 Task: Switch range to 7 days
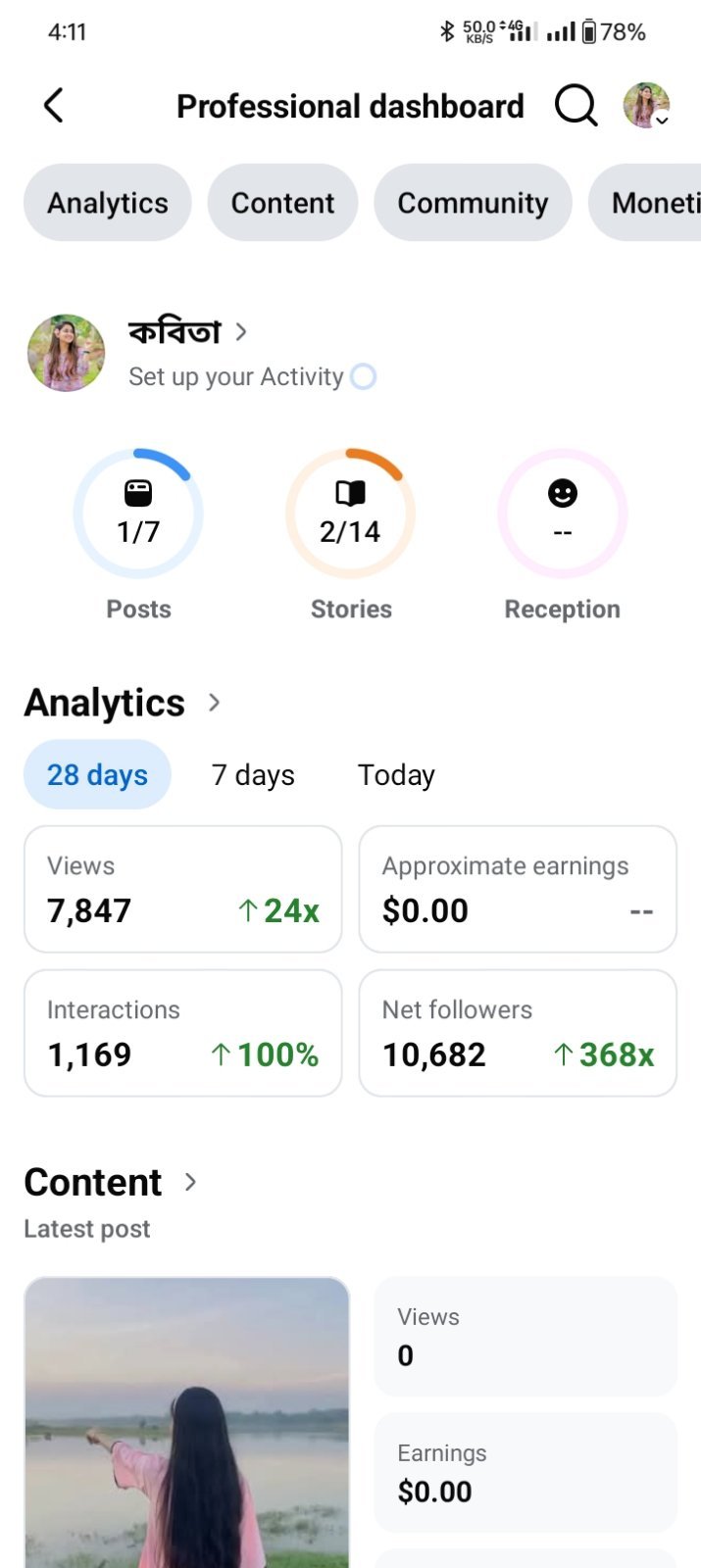coord(253,774)
